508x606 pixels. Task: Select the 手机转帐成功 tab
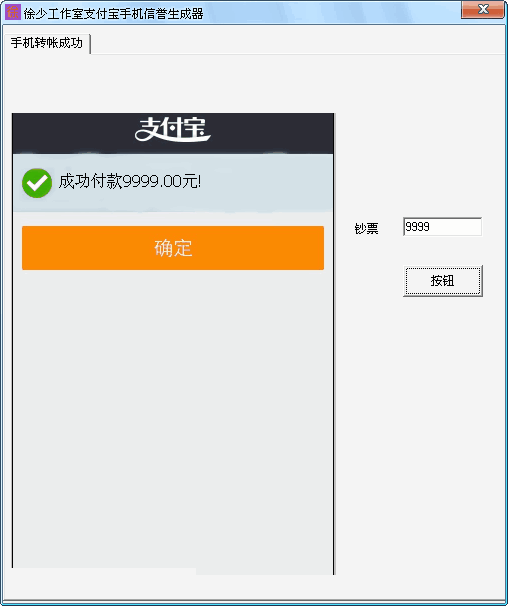coord(46,43)
